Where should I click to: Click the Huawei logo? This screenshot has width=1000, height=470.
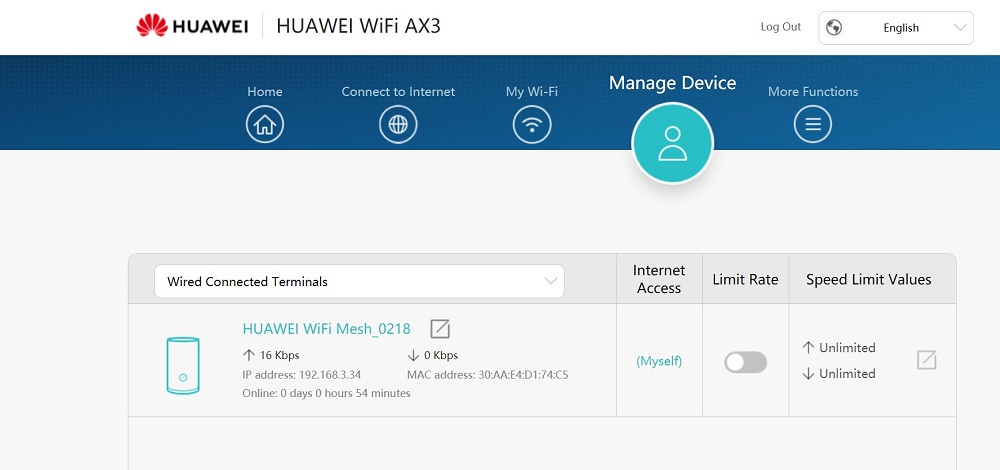(192, 26)
